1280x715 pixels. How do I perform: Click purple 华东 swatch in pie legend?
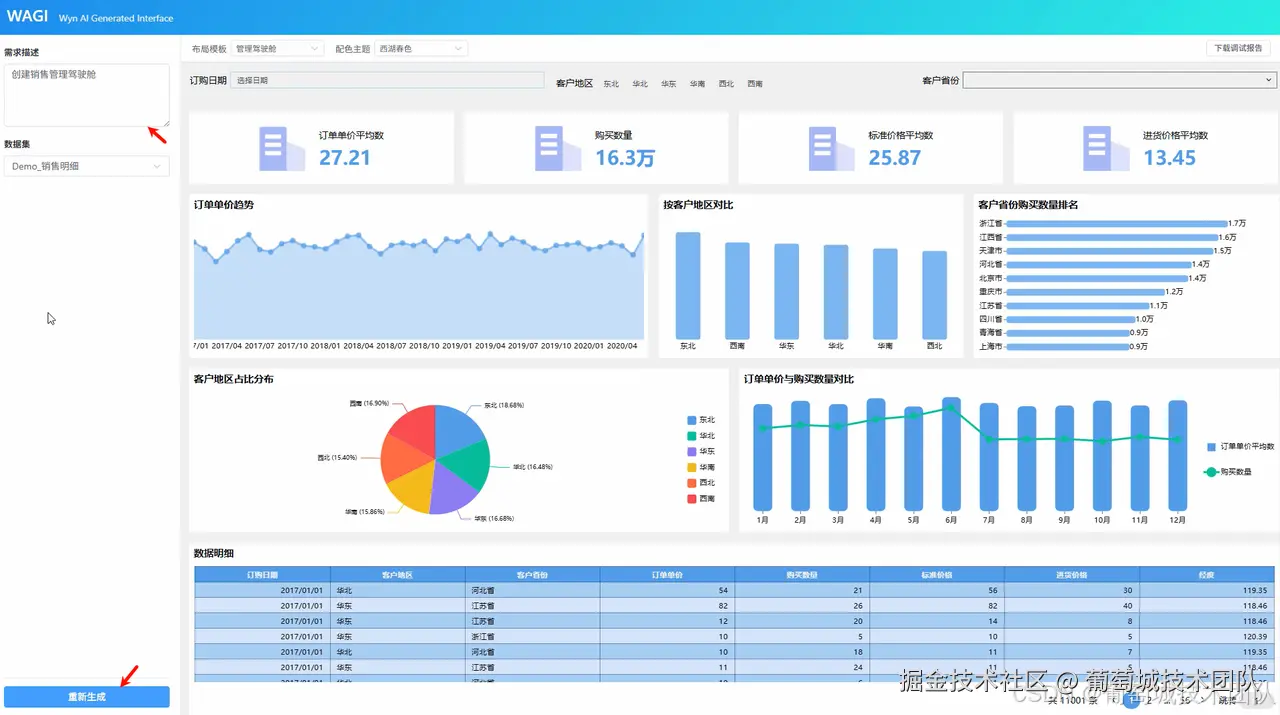click(x=691, y=452)
